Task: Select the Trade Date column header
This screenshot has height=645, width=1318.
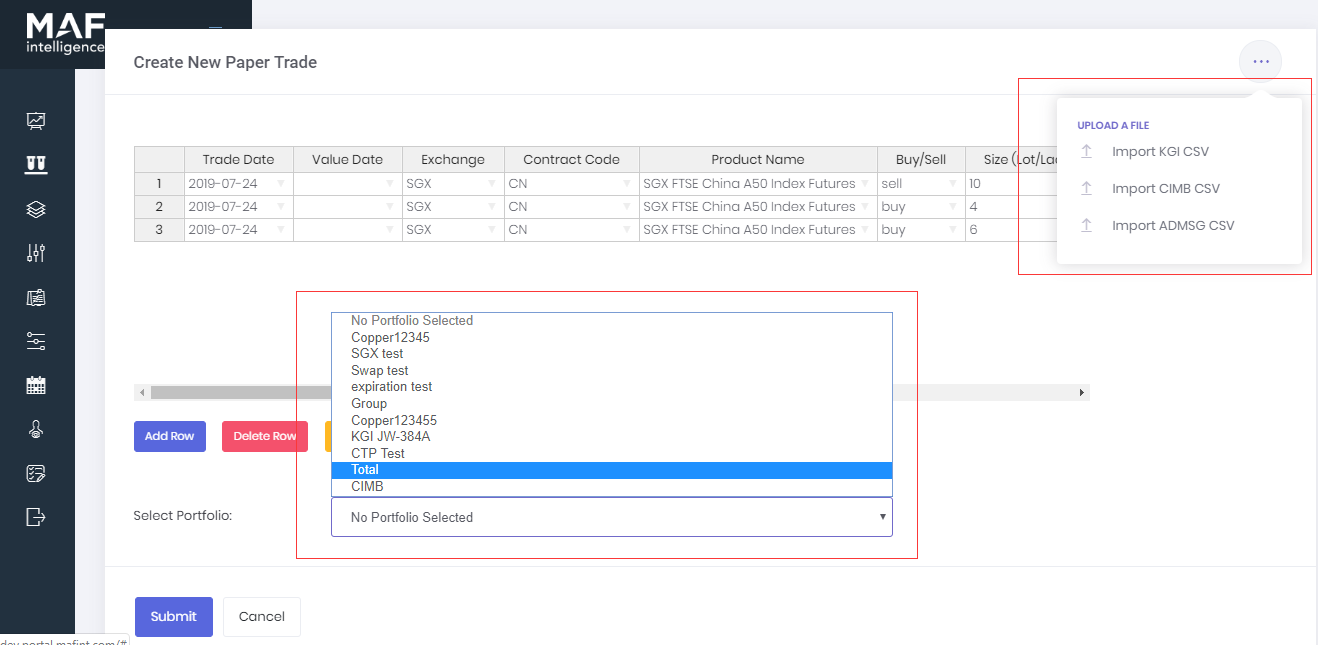Action: [x=239, y=160]
